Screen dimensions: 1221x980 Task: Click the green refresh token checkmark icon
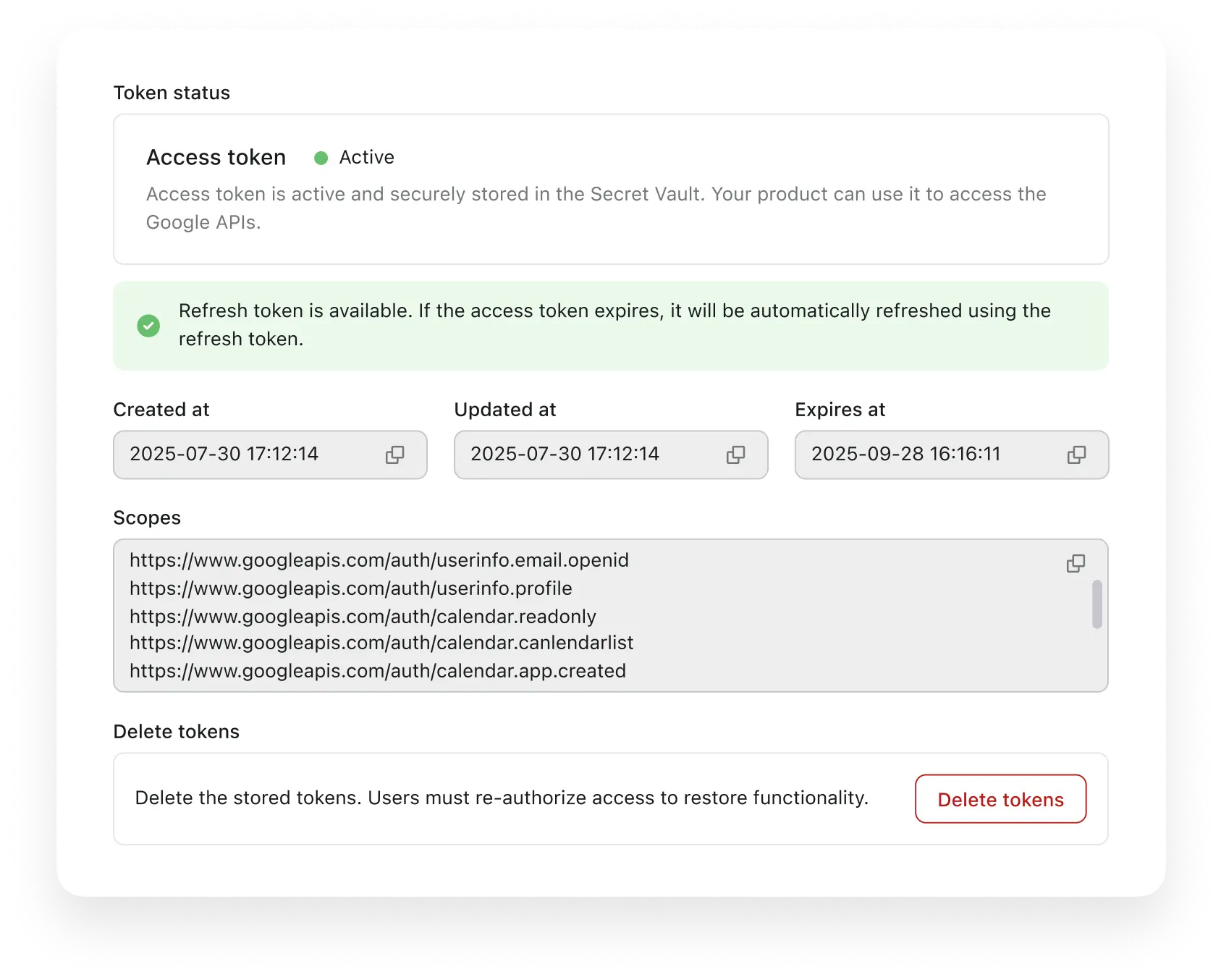tap(148, 326)
